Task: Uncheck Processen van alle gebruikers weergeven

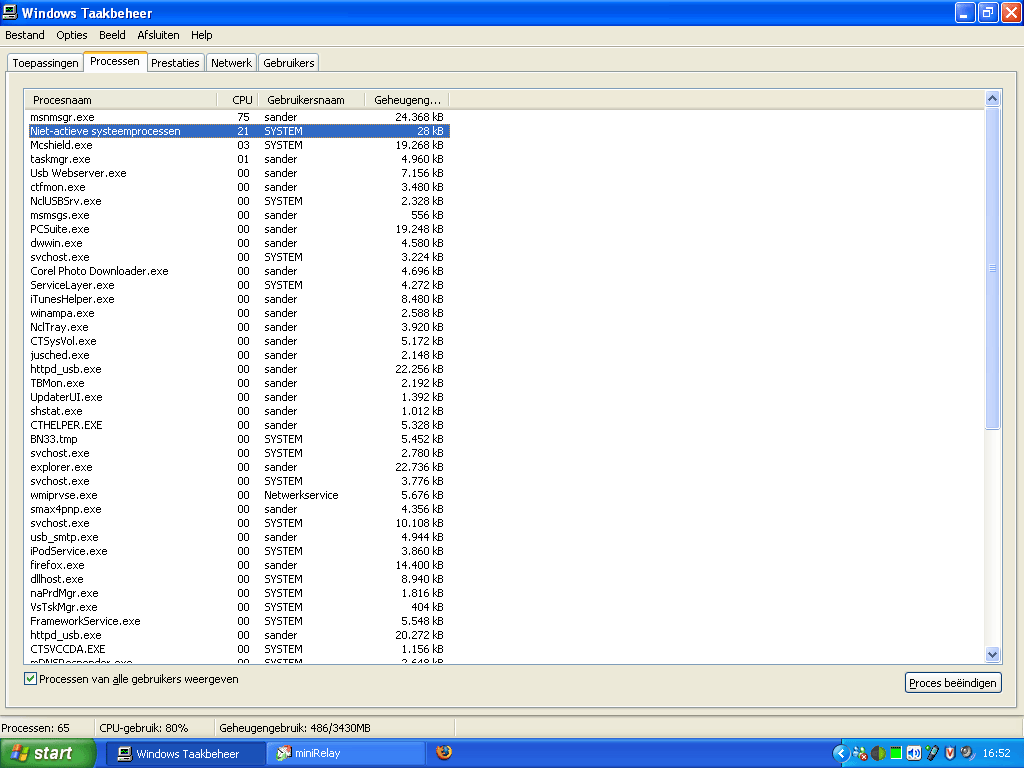Action: click(30, 679)
